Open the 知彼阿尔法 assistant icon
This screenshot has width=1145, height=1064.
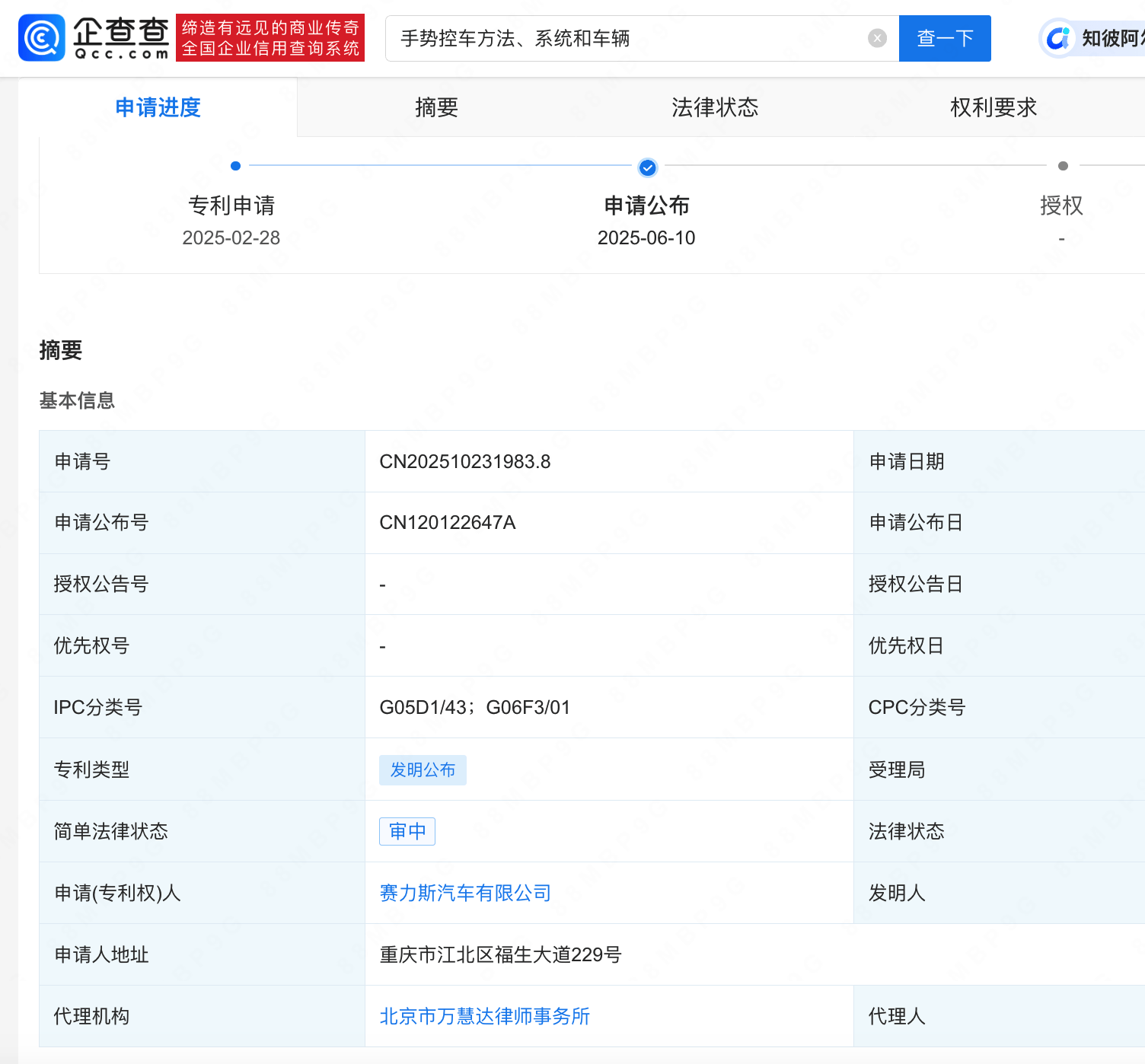point(1058,38)
